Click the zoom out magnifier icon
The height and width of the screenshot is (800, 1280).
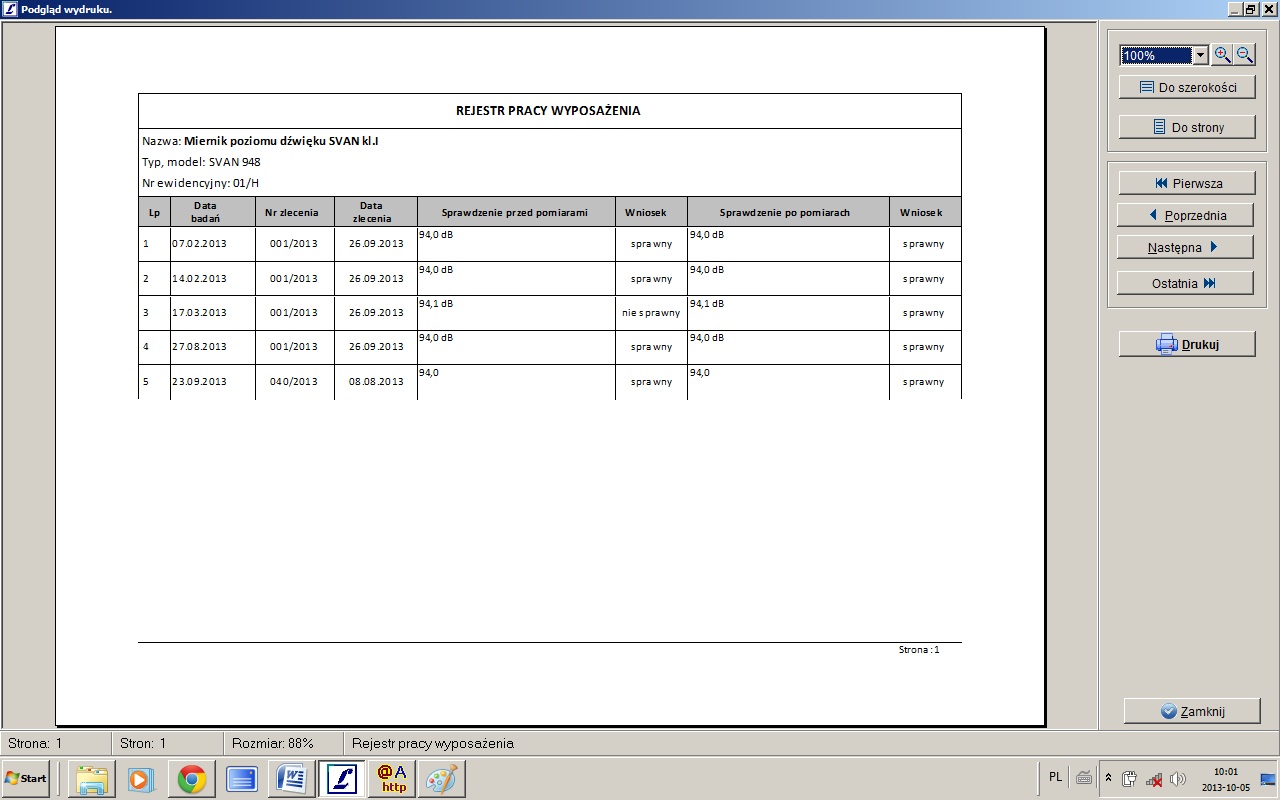coord(1244,55)
